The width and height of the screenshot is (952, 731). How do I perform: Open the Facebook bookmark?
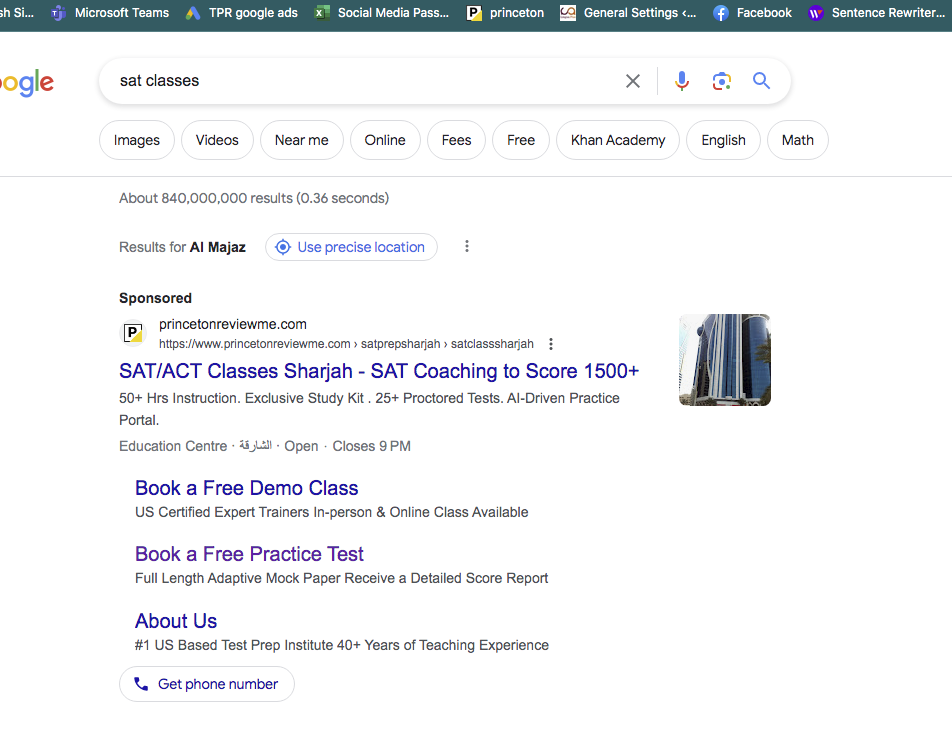[x=753, y=13]
